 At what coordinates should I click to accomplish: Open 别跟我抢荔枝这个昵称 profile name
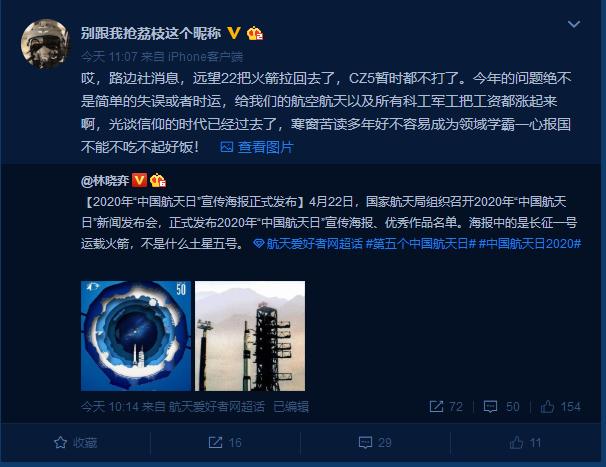(151, 33)
